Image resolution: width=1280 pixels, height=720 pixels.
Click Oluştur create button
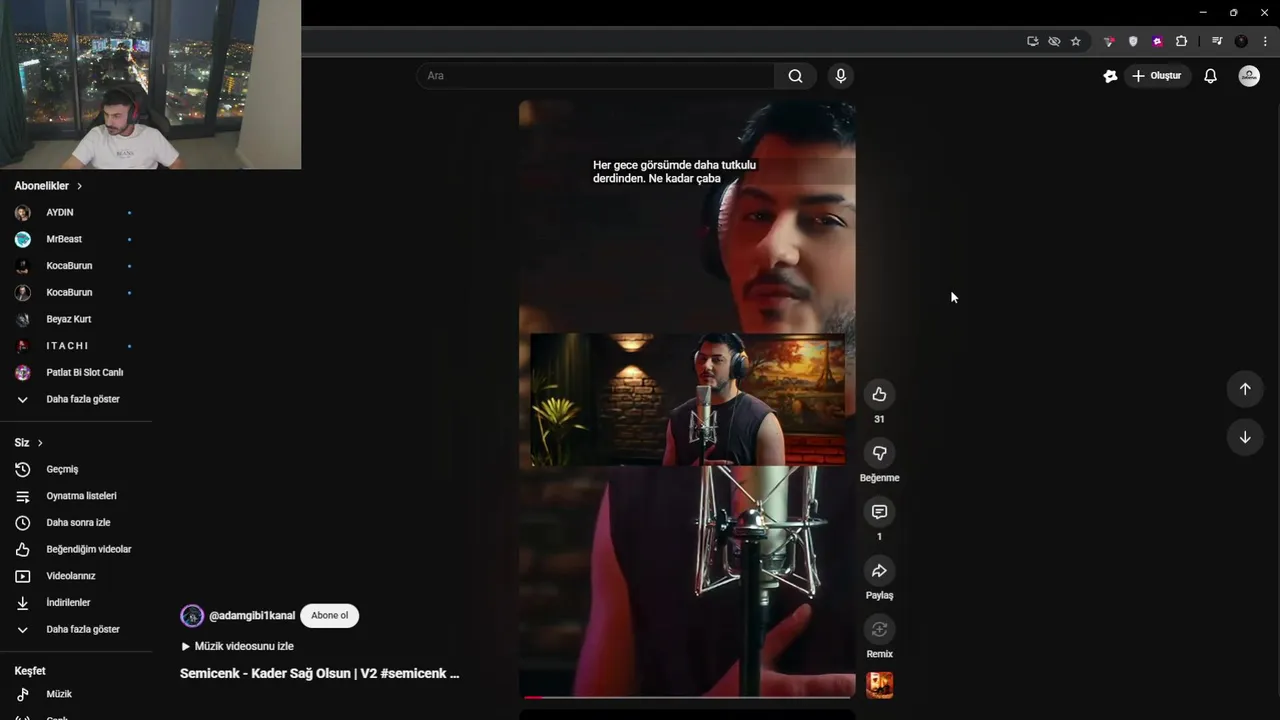click(x=1156, y=76)
